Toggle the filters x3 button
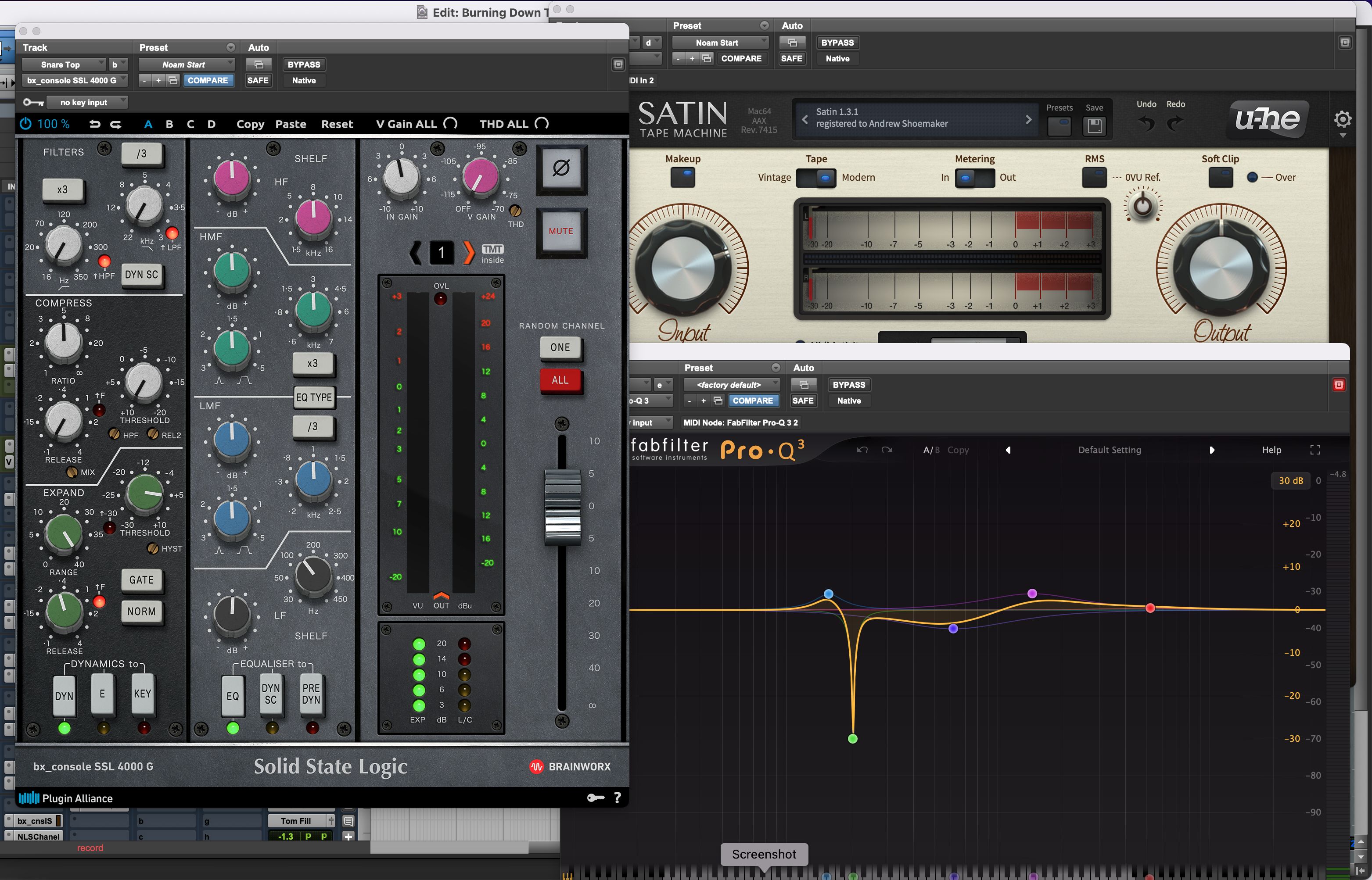Viewport: 1372px width, 880px height. [63, 190]
